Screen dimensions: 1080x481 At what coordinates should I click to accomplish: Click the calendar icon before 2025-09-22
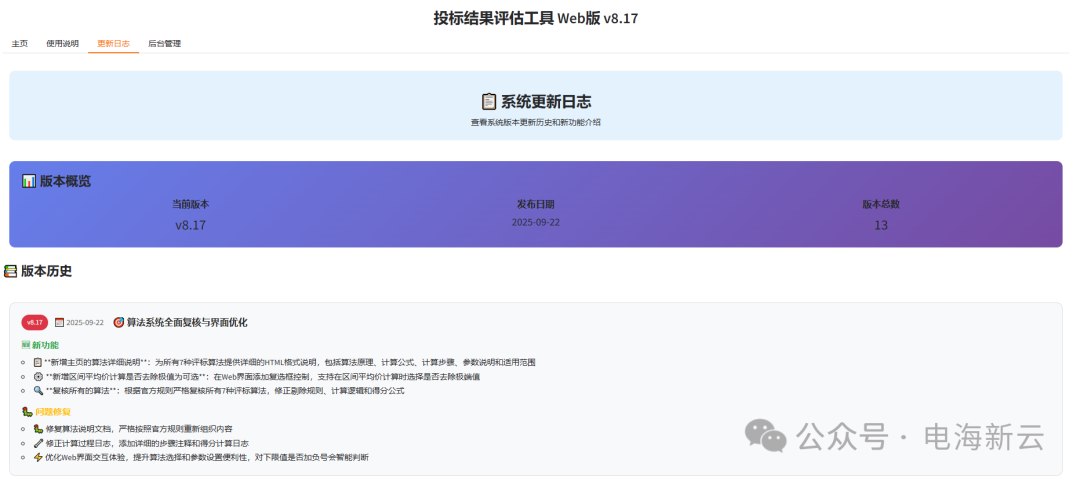coord(59,323)
